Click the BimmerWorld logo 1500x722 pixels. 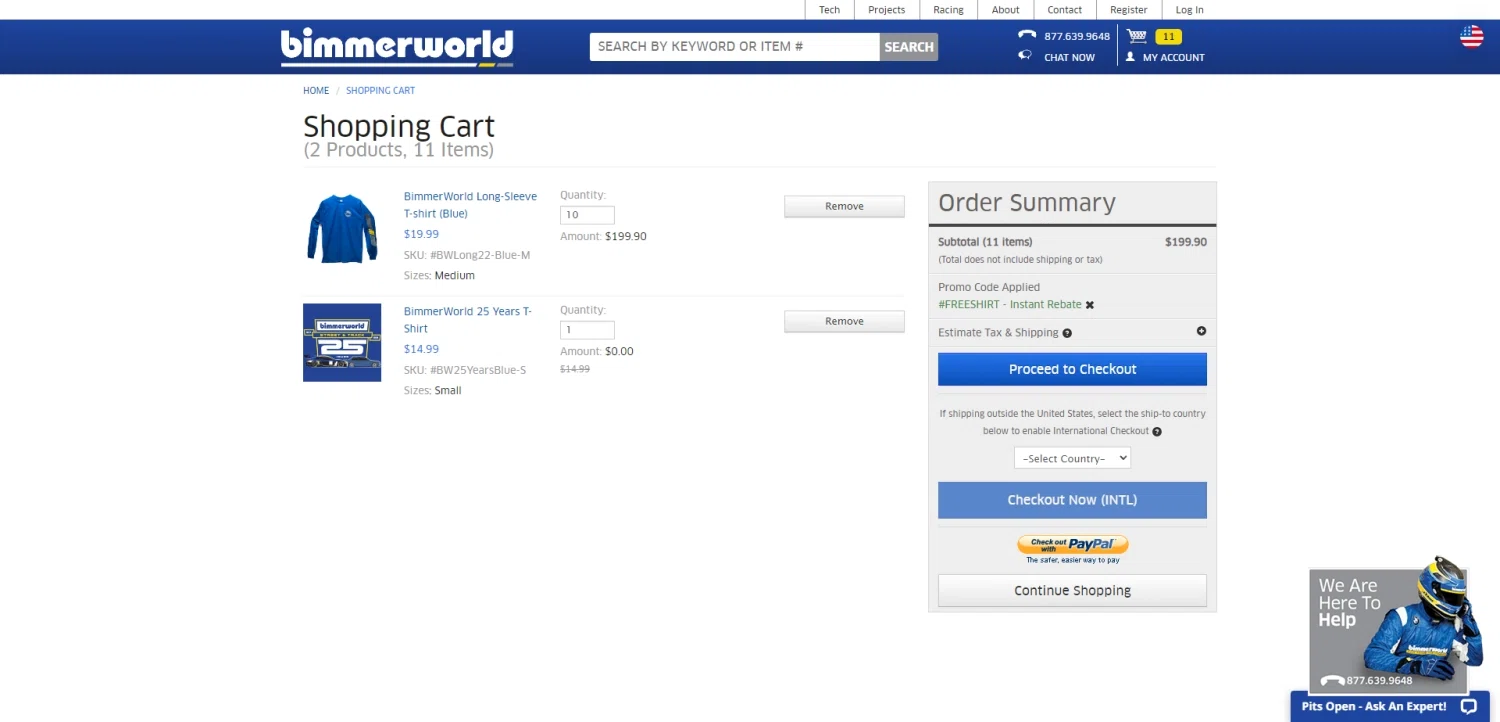(x=397, y=47)
